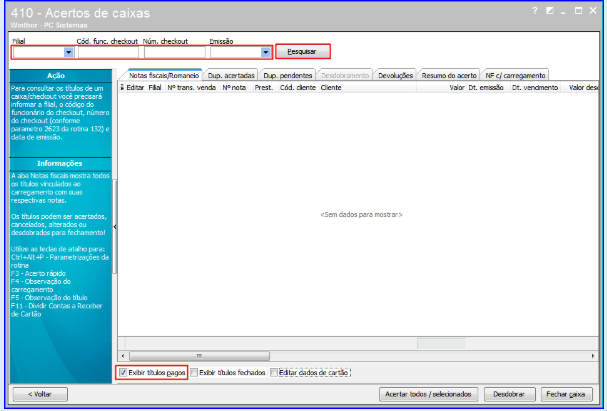607x411 pixels.
Task: Open the Resumo do acerto tab
Action: 449,75
